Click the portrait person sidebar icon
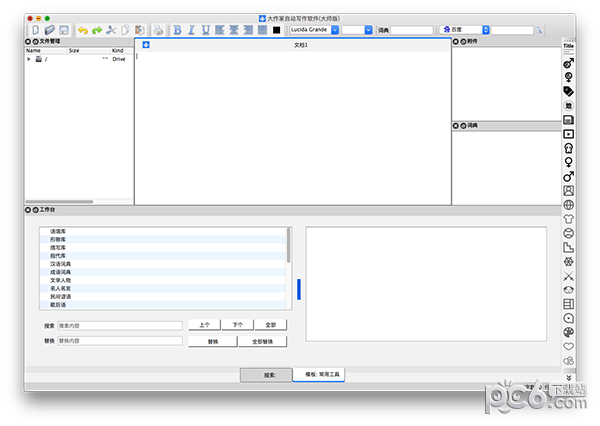Screen dimensions: 600x426 (568, 191)
